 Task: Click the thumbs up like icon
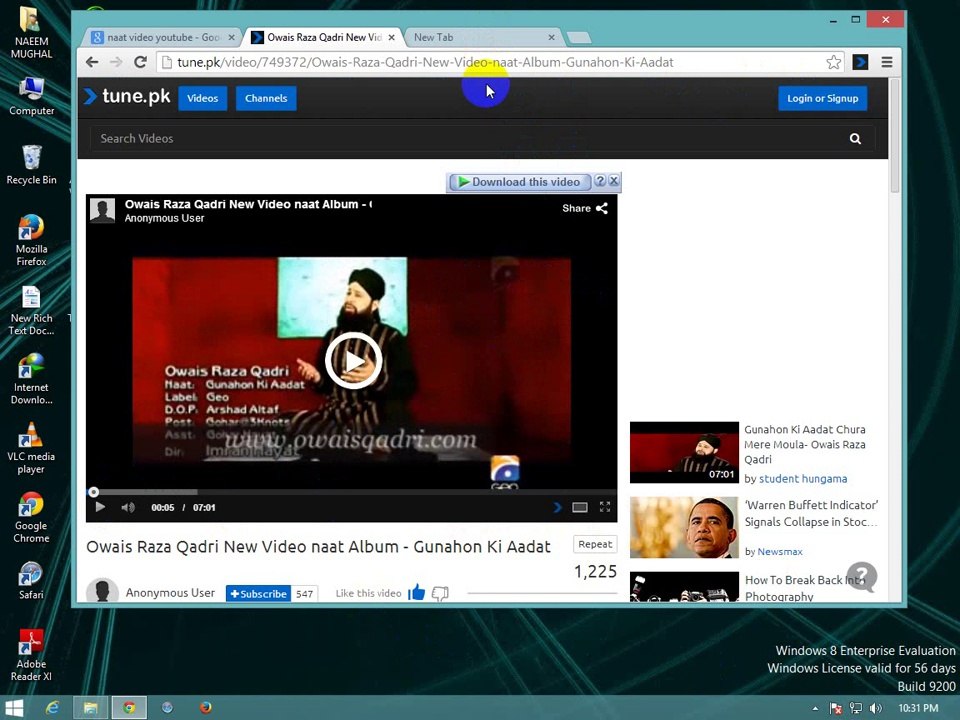point(417,592)
